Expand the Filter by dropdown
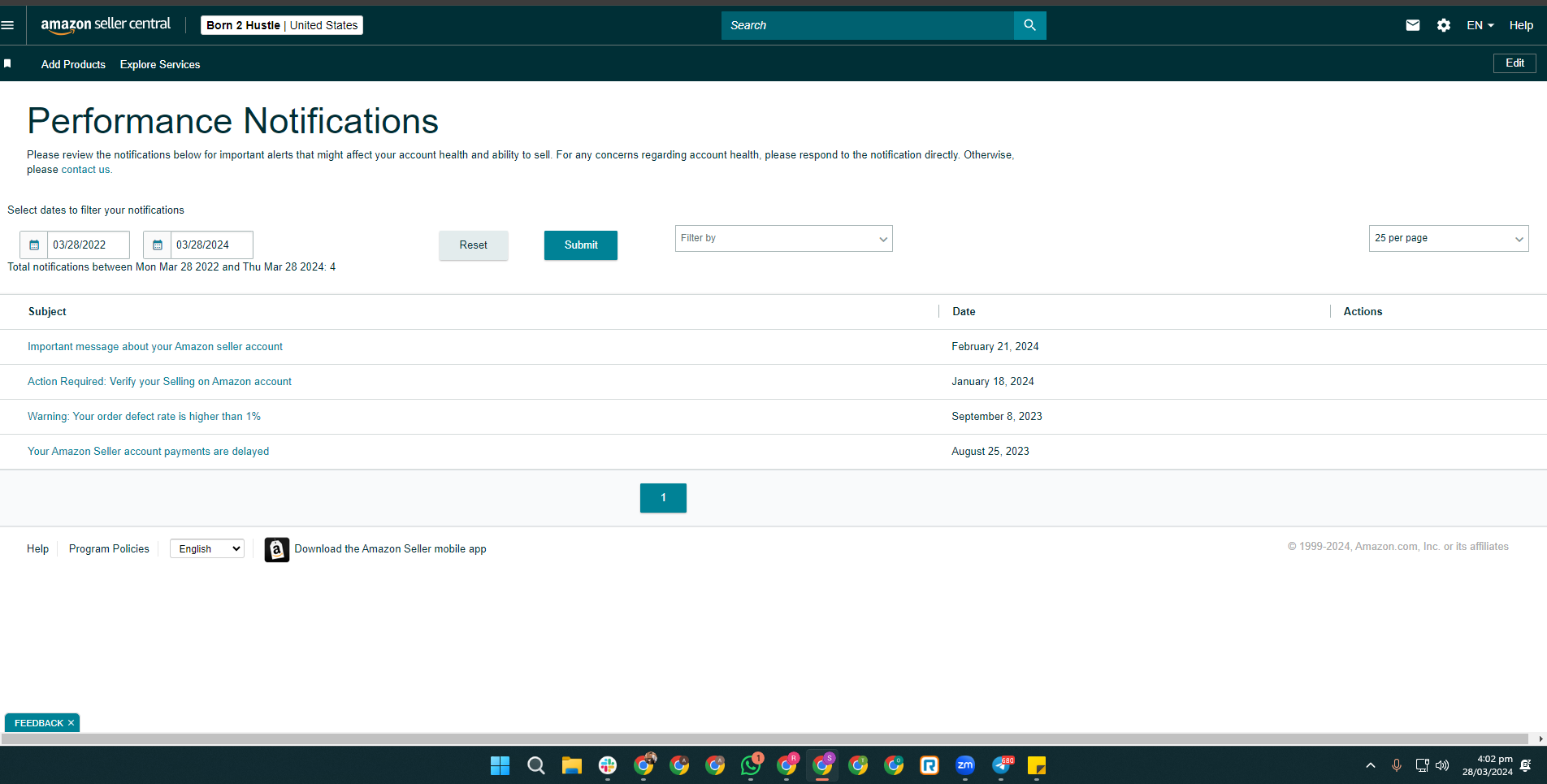Screen dimensions: 1547x784 pyautogui.click(x=783, y=238)
